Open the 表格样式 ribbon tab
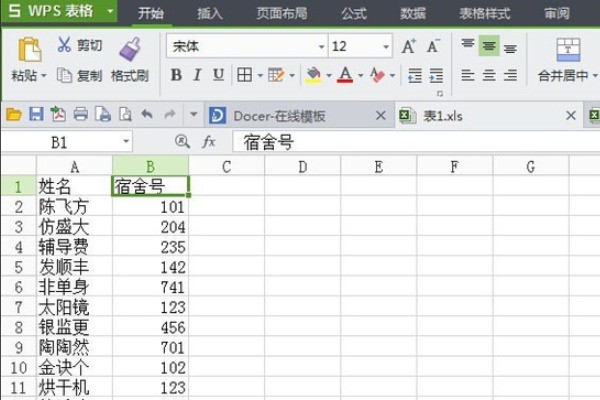This screenshot has width=600, height=400. coord(485,13)
